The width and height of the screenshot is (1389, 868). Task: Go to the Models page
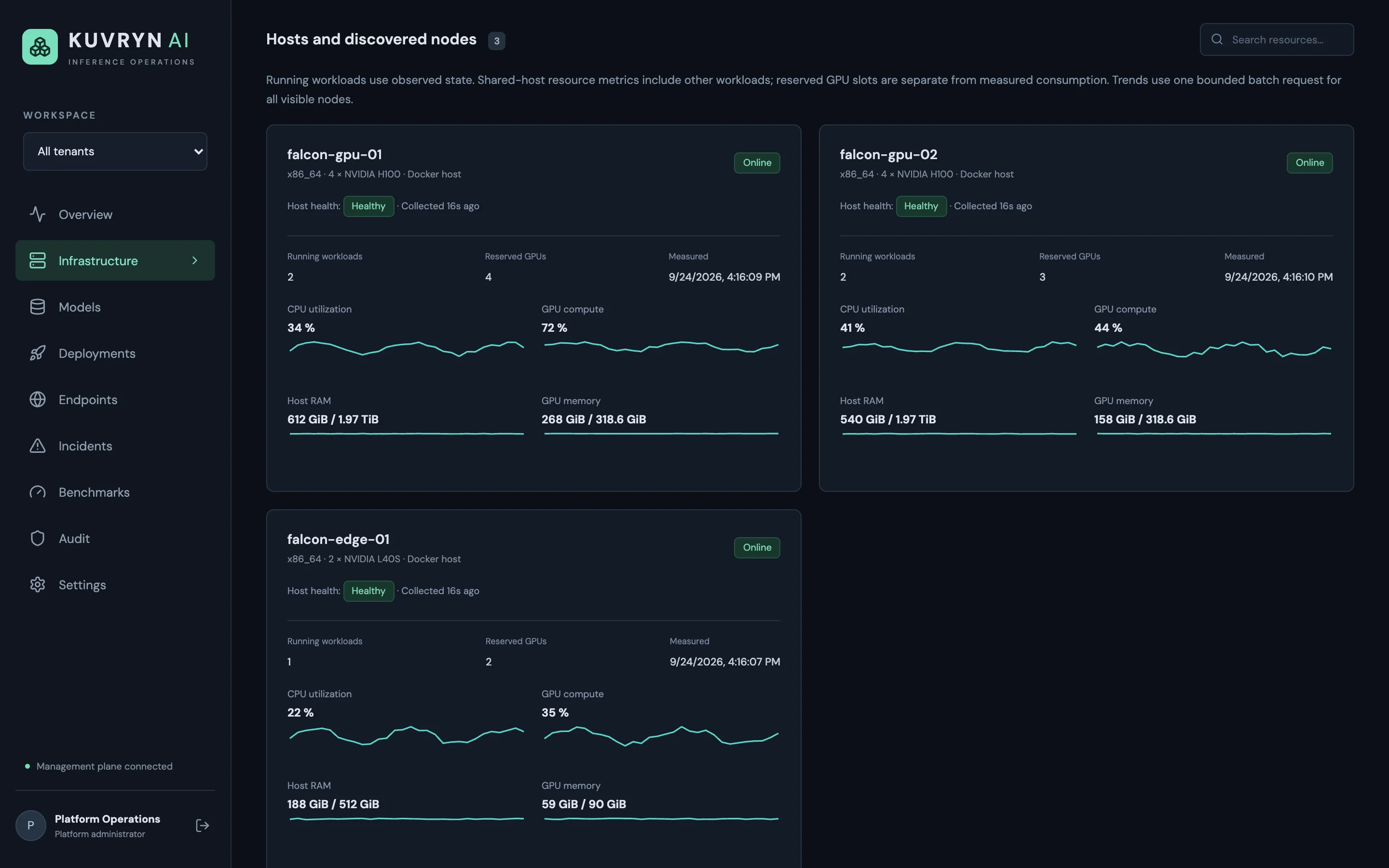[x=115, y=307]
